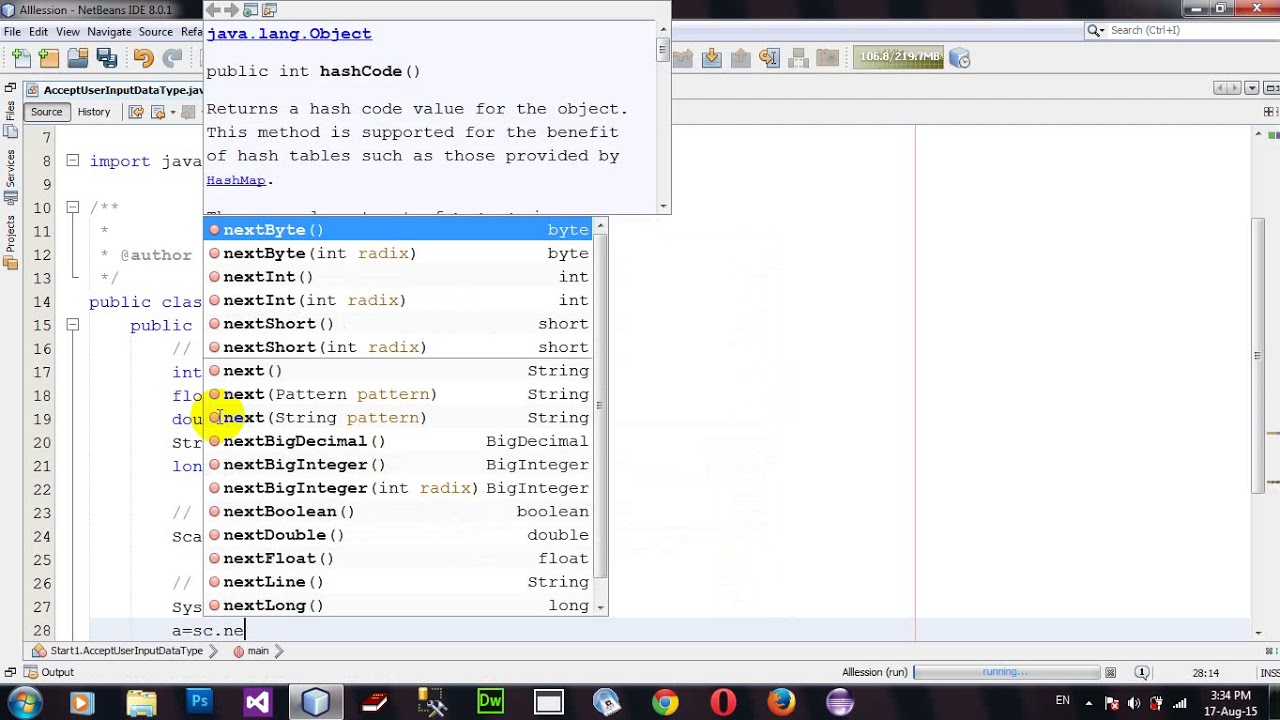Open source from javadoc popup
This screenshot has width=1280, height=720.
pos(271,10)
